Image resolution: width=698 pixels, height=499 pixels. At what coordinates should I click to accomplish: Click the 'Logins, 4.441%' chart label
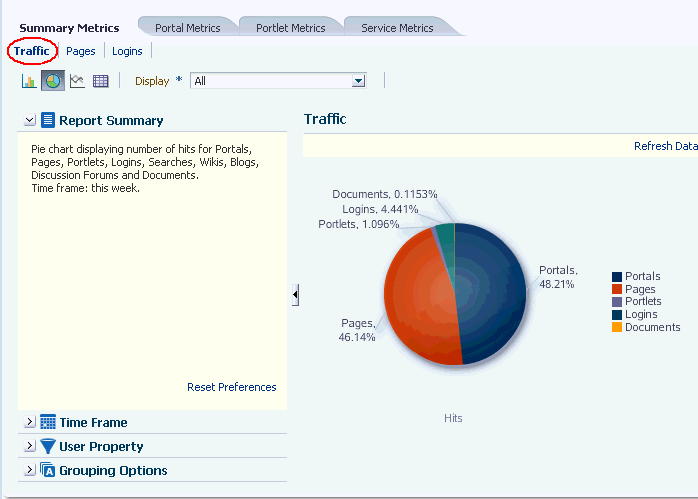tap(380, 209)
